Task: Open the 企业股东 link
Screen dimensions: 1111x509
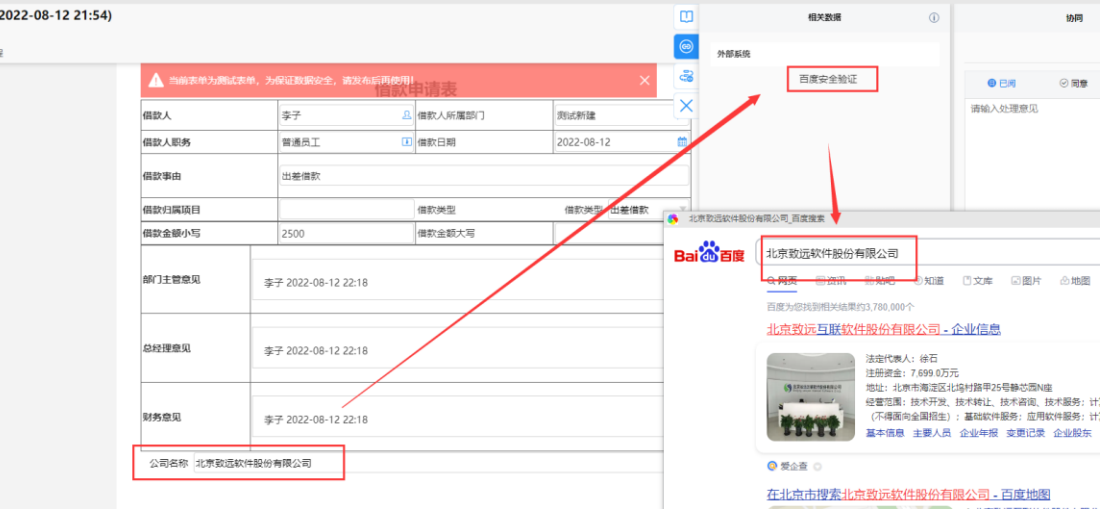Action: coord(1072,433)
